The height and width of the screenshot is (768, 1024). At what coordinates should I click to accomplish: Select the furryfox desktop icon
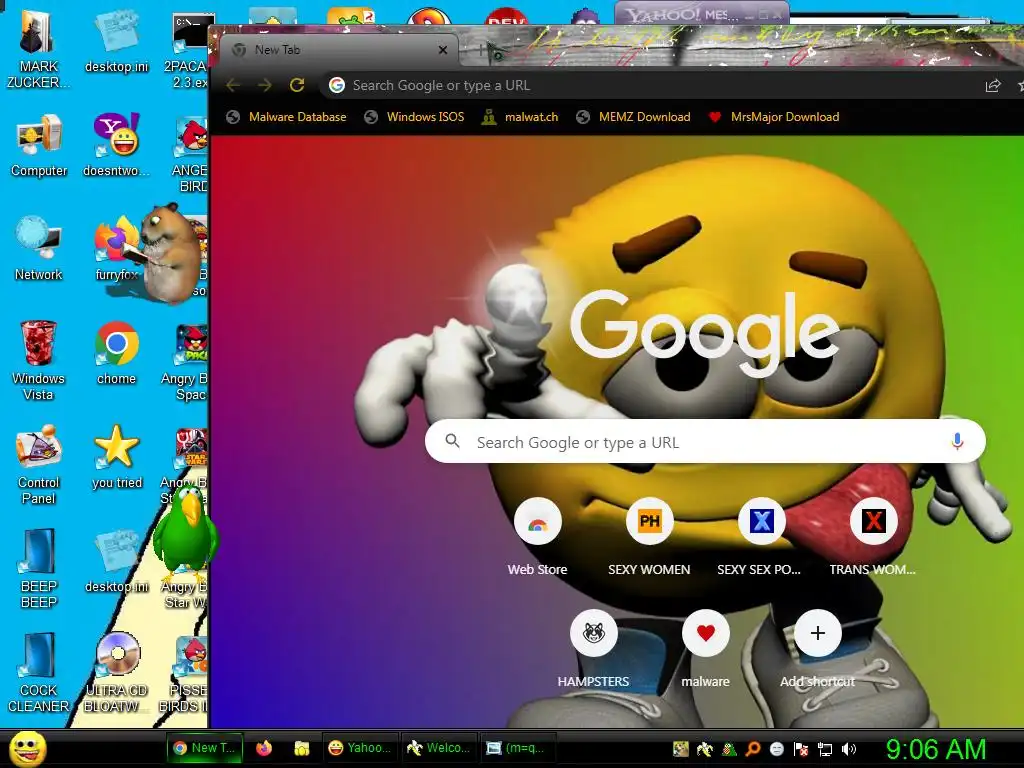[116, 249]
